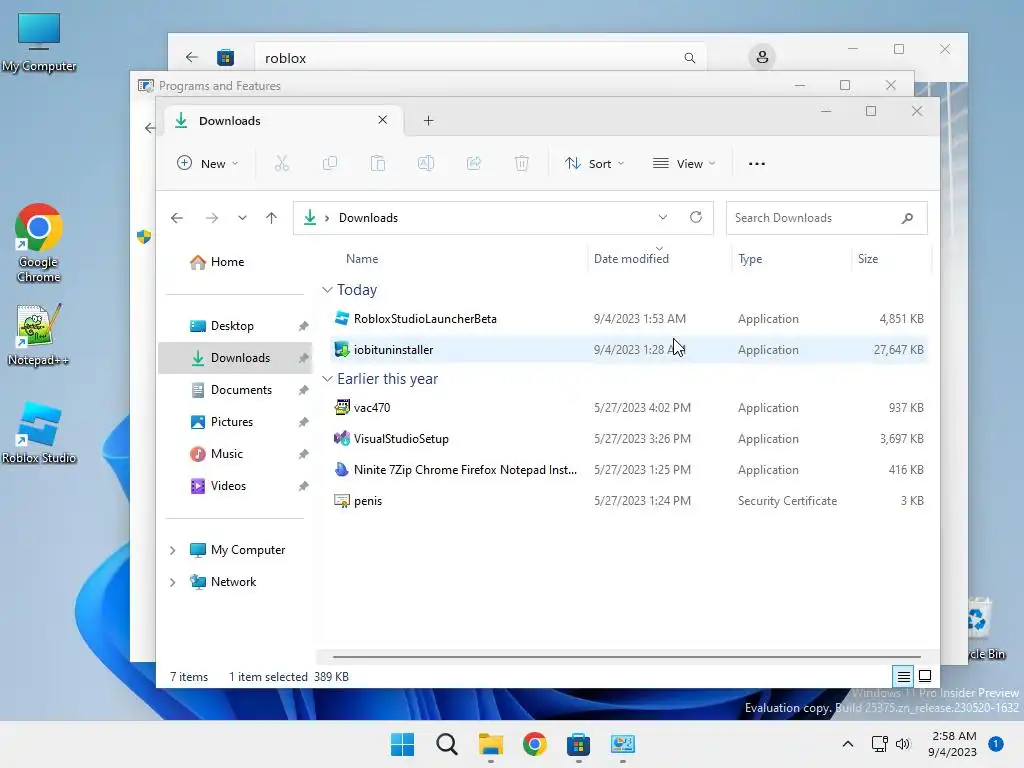Go back using the navigation back arrow
Viewport: 1024px width, 768px height.
tap(177, 218)
